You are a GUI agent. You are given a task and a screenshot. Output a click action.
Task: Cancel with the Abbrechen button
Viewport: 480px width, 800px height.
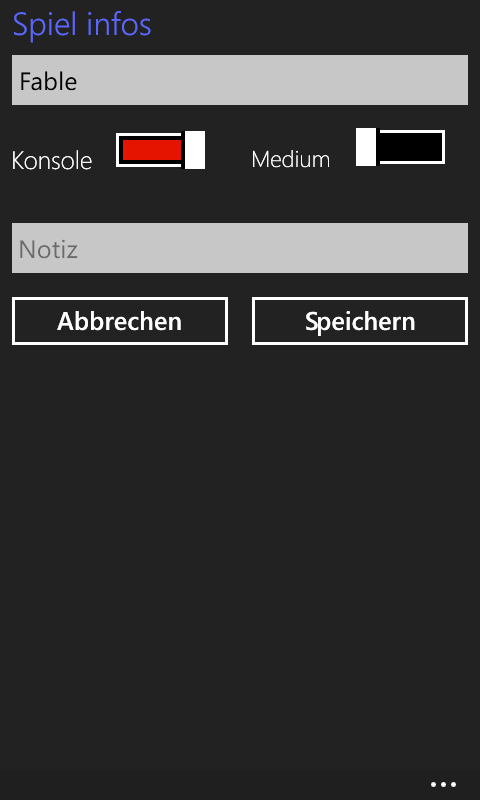click(120, 321)
